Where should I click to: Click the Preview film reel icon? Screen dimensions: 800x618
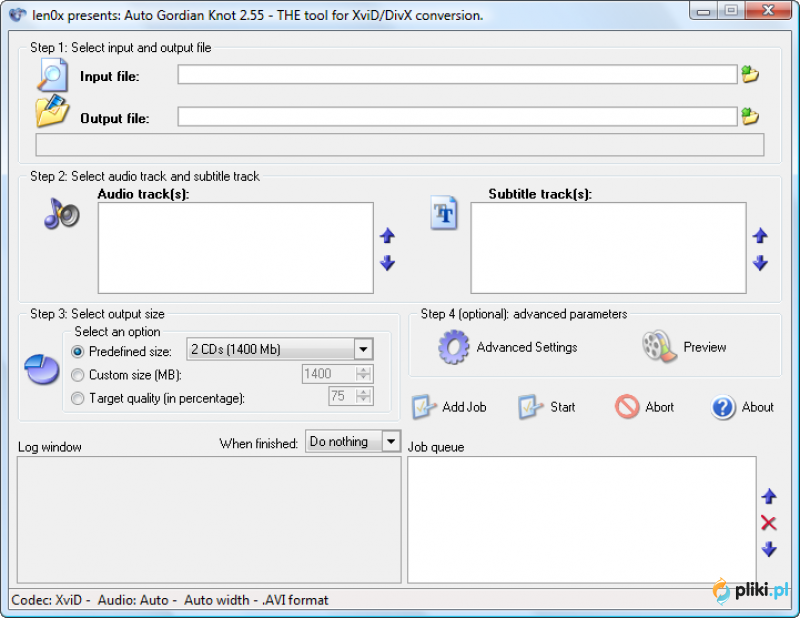point(659,347)
